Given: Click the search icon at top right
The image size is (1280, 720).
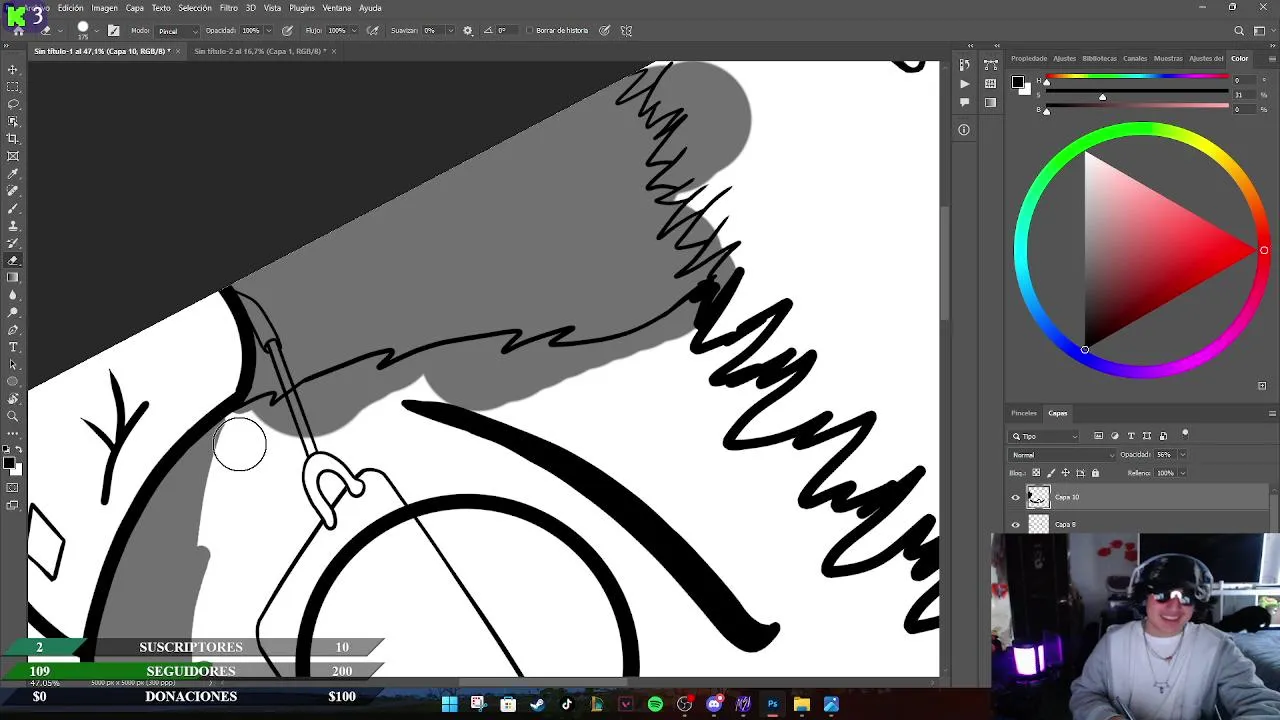Looking at the screenshot, I should (x=1239, y=30).
